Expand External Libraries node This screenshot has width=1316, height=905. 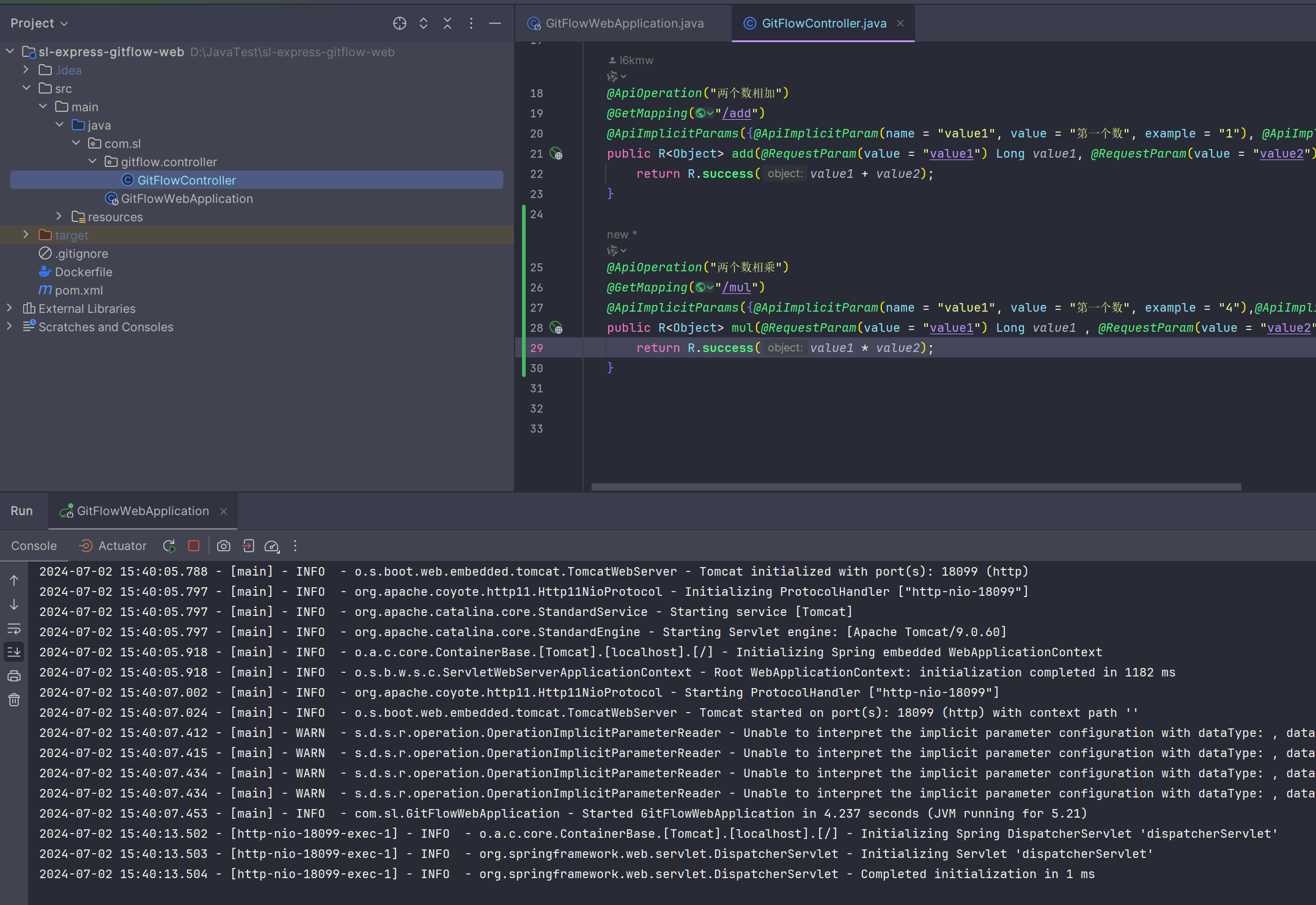coord(10,308)
